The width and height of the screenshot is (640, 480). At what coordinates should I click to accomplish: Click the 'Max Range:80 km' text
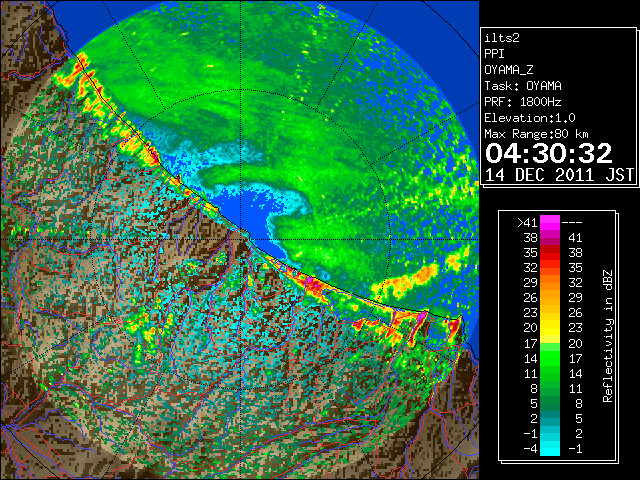pos(536,134)
